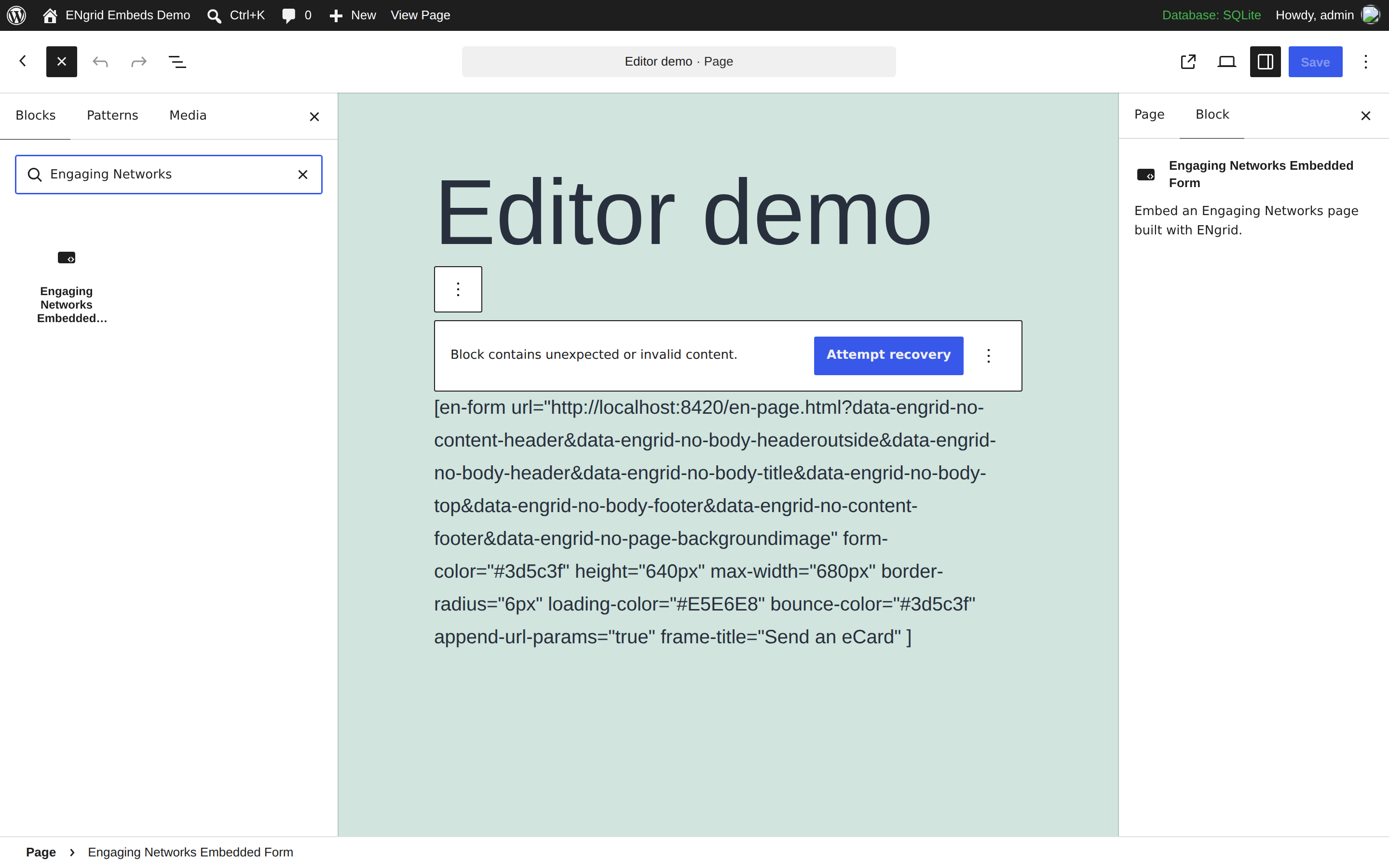Image resolution: width=1389 pixels, height=868 pixels.
Task: Undo the last editor change
Action: pos(100,61)
